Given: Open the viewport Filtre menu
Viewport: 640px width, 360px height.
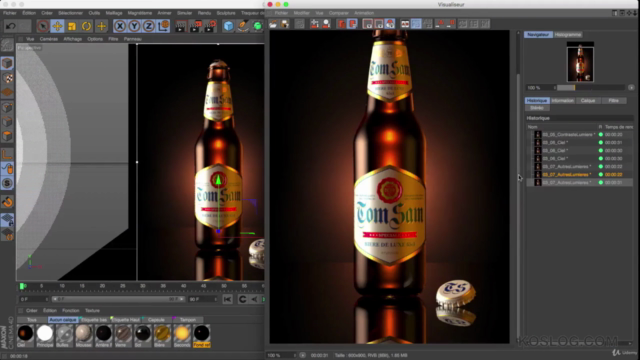Looking at the screenshot, I should click(x=113, y=39).
